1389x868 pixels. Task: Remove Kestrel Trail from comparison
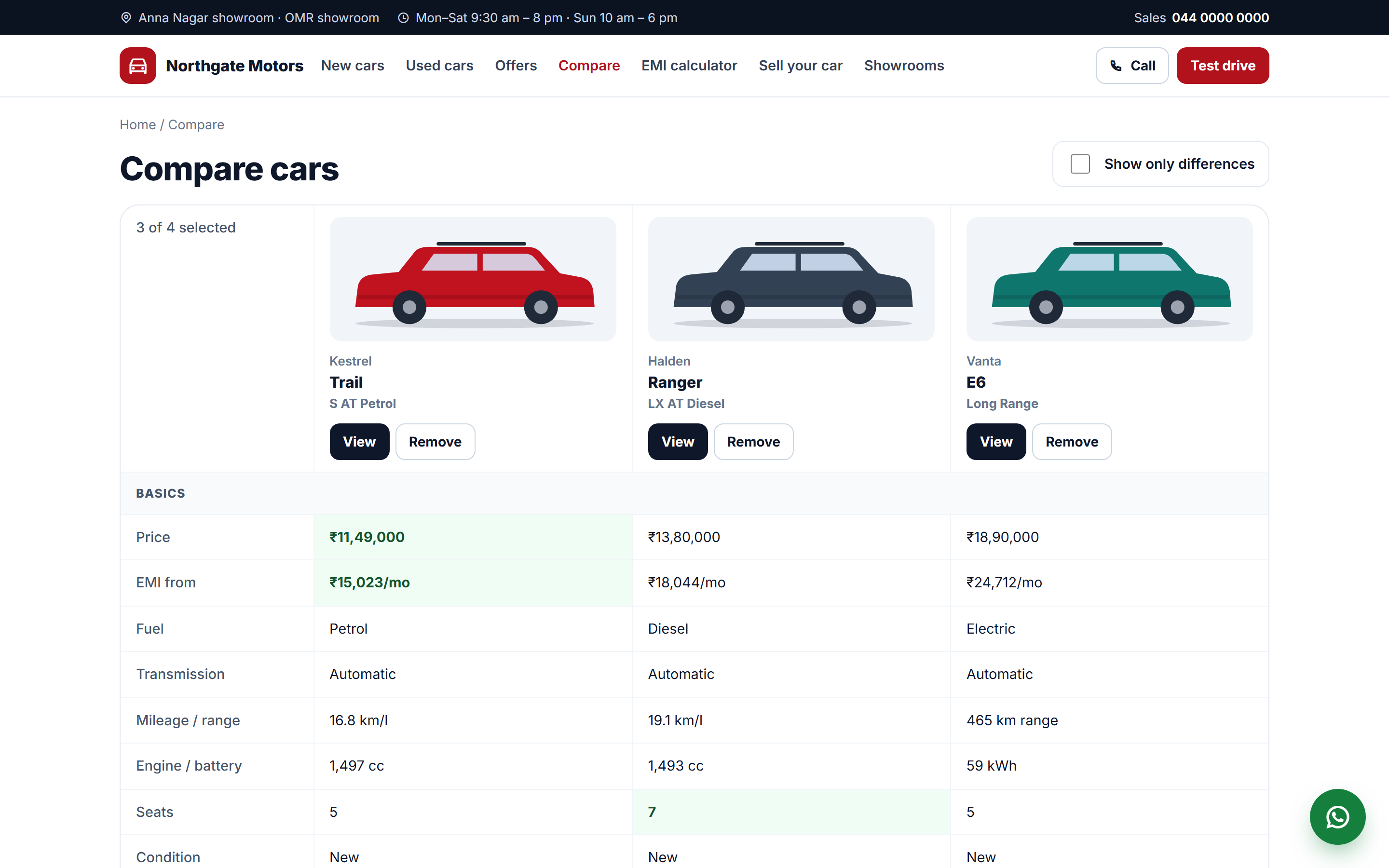tap(435, 441)
